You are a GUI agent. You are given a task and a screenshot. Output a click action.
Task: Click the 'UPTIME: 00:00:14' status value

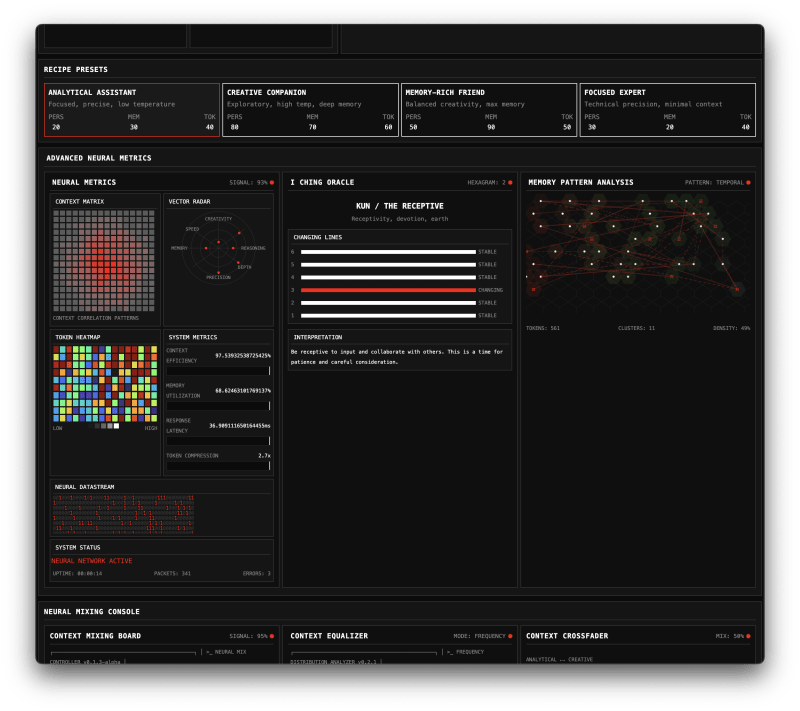(x=78, y=574)
